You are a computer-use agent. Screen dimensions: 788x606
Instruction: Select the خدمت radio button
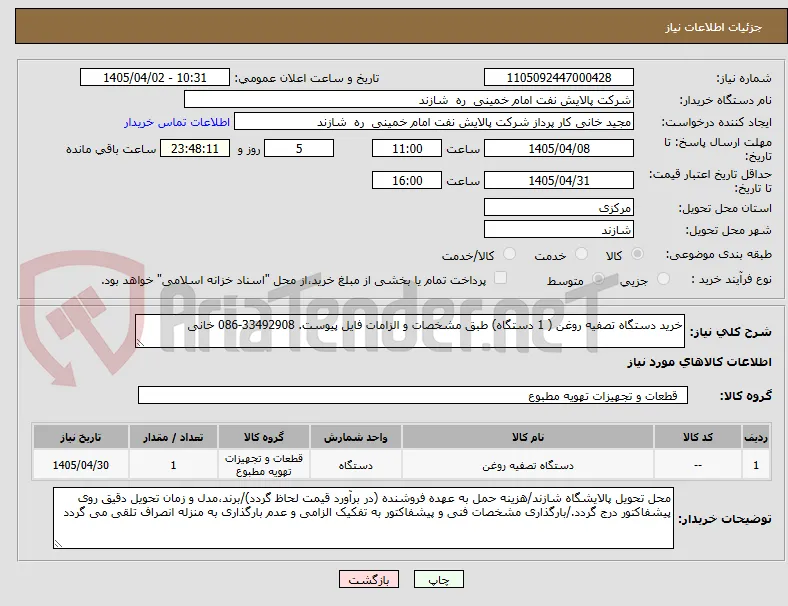click(x=581, y=254)
